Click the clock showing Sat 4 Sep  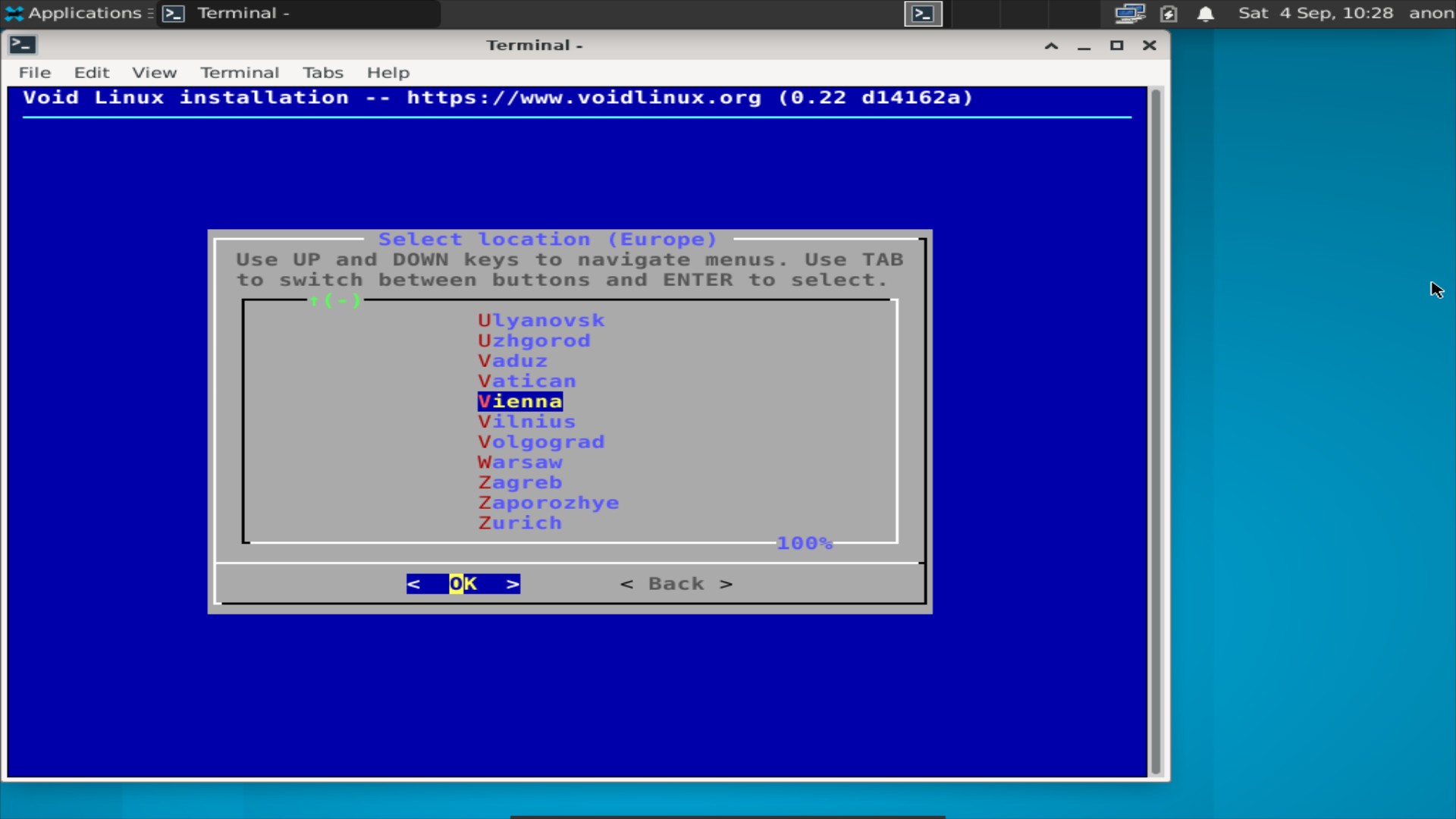click(x=1316, y=13)
